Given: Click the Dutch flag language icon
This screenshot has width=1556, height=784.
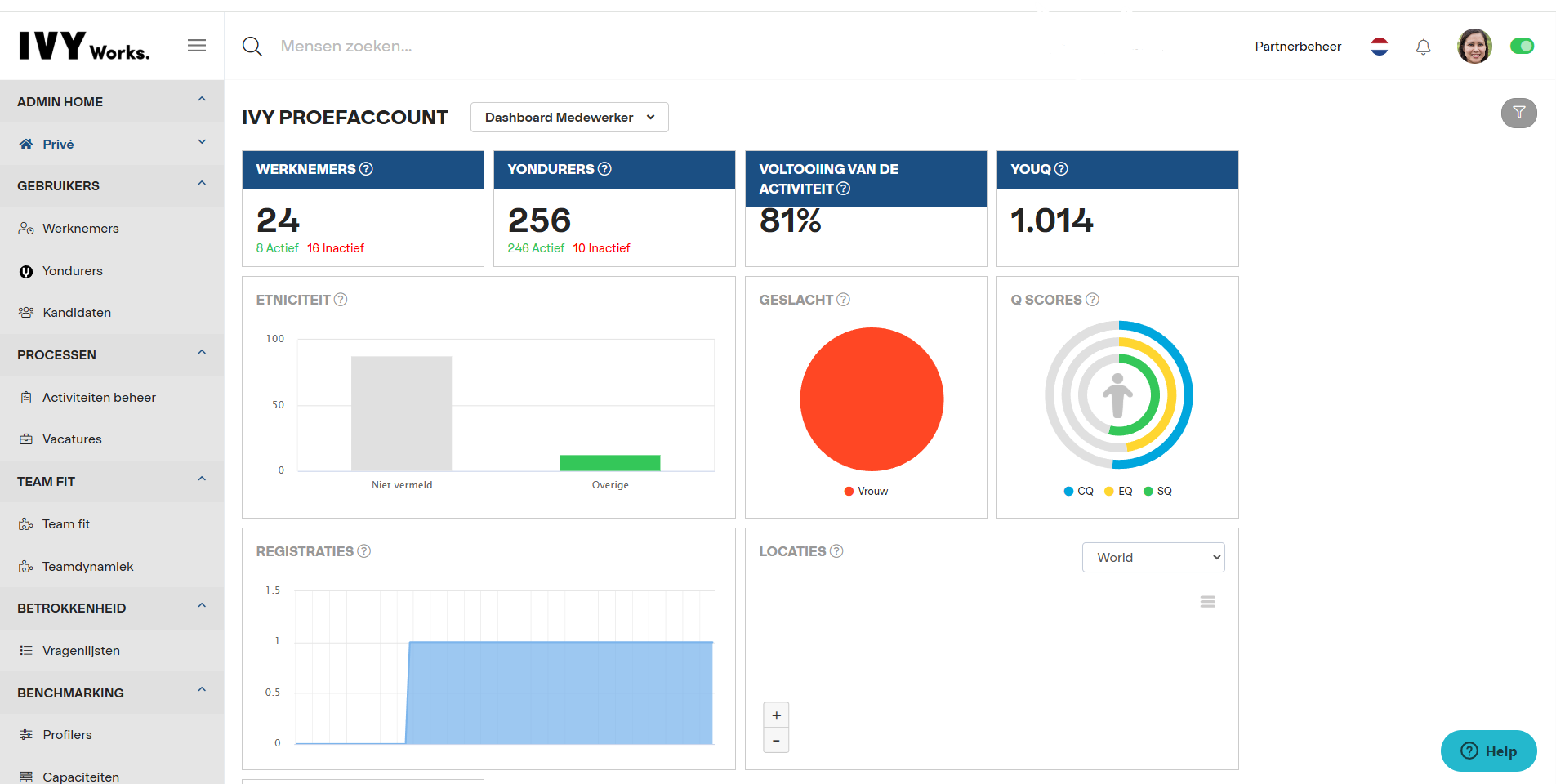Looking at the screenshot, I should pyautogui.click(x=1380, y=47).
